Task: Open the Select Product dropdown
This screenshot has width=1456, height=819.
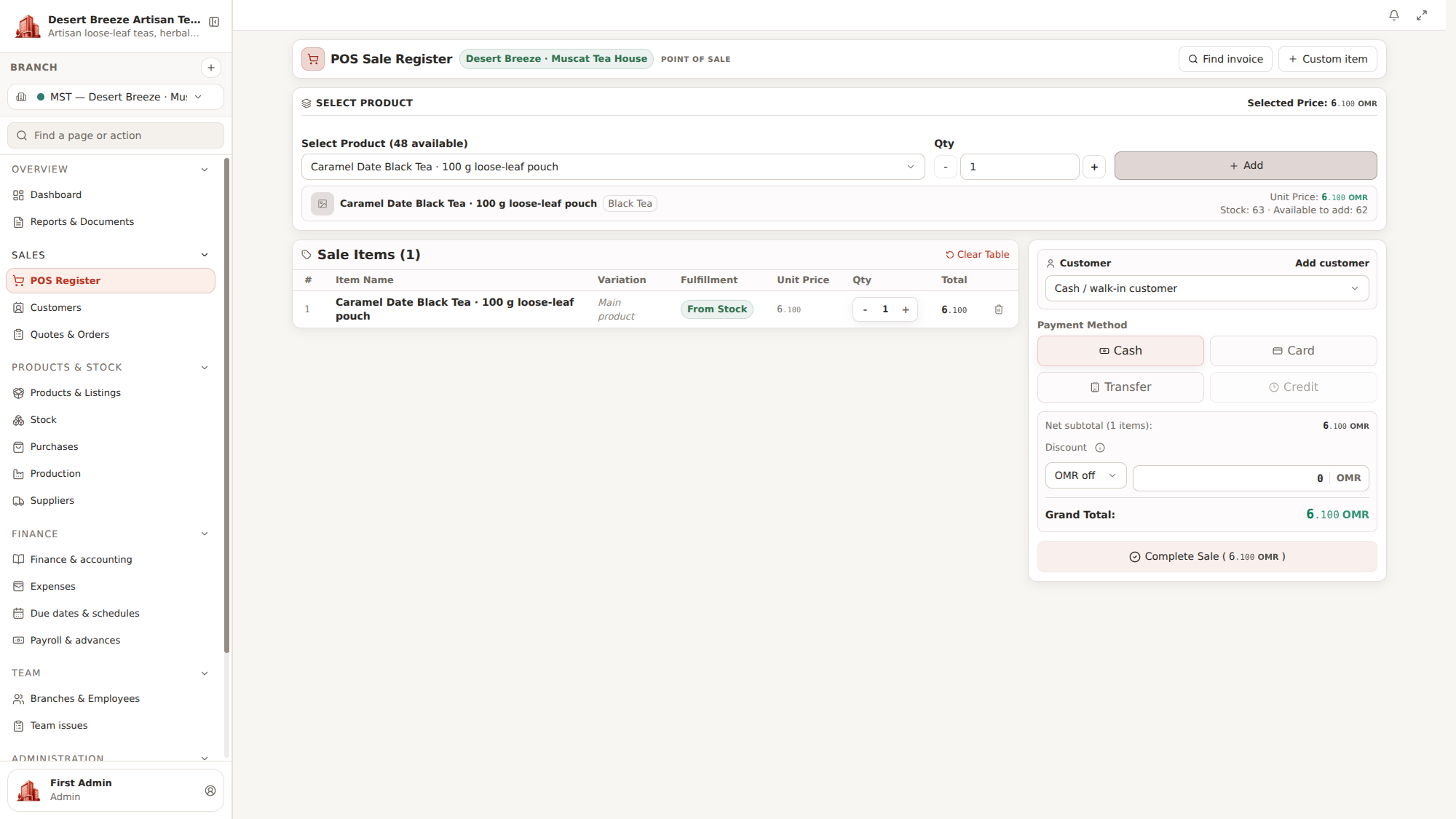Action: click(613, 167)
